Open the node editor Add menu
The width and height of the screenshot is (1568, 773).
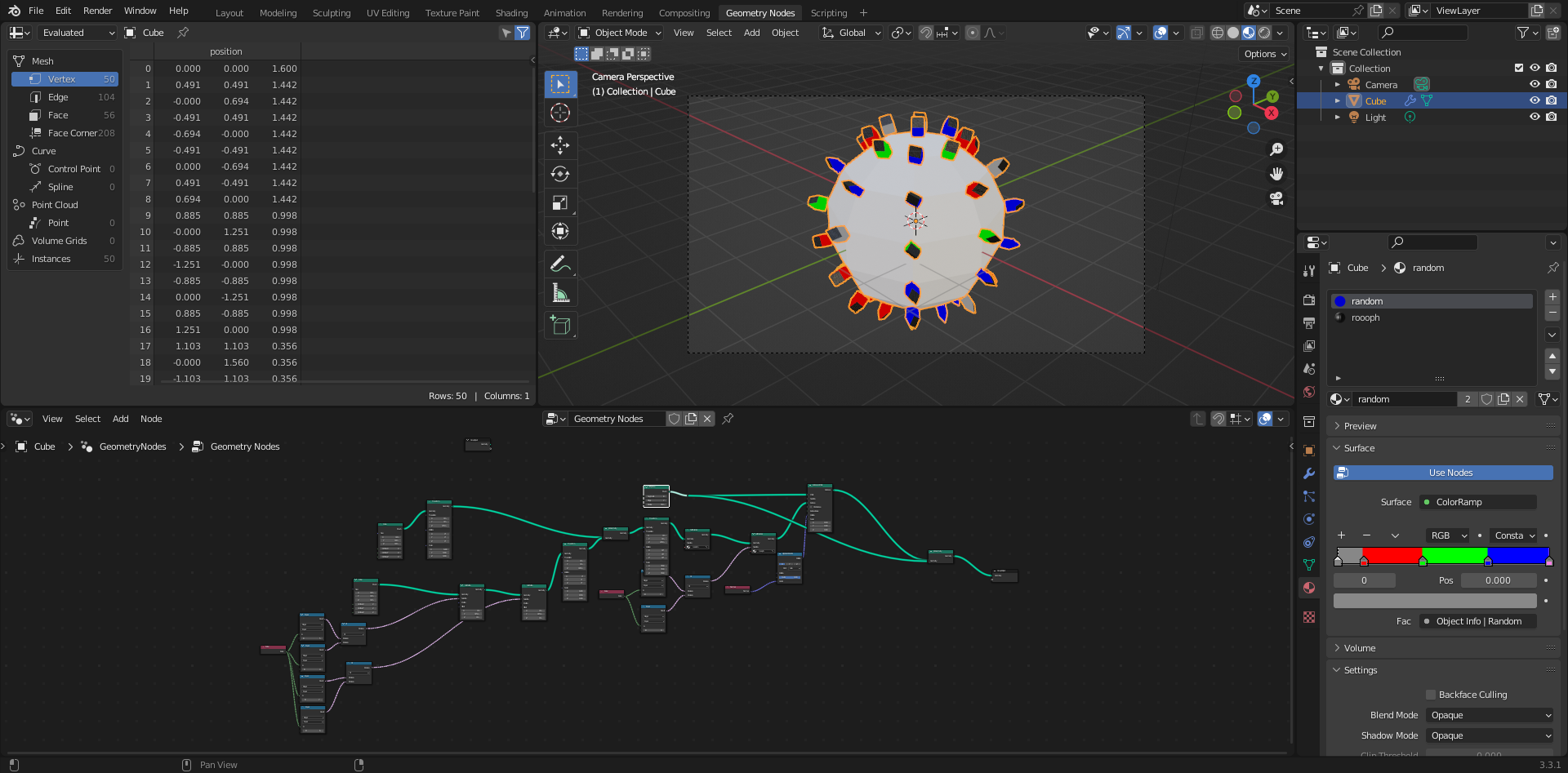tap(120, 419)
